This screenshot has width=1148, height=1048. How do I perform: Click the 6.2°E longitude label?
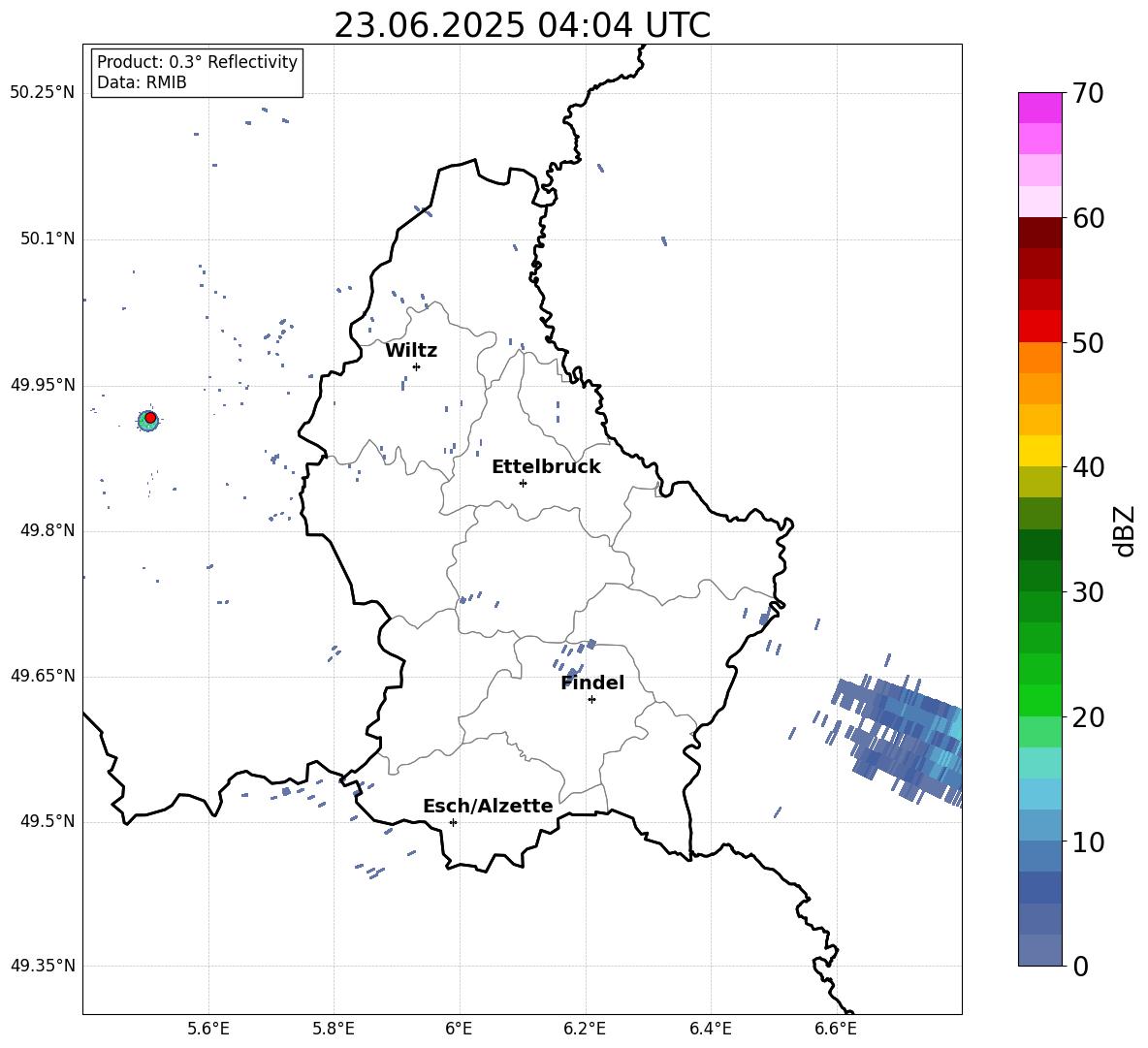click(585, 1030)
